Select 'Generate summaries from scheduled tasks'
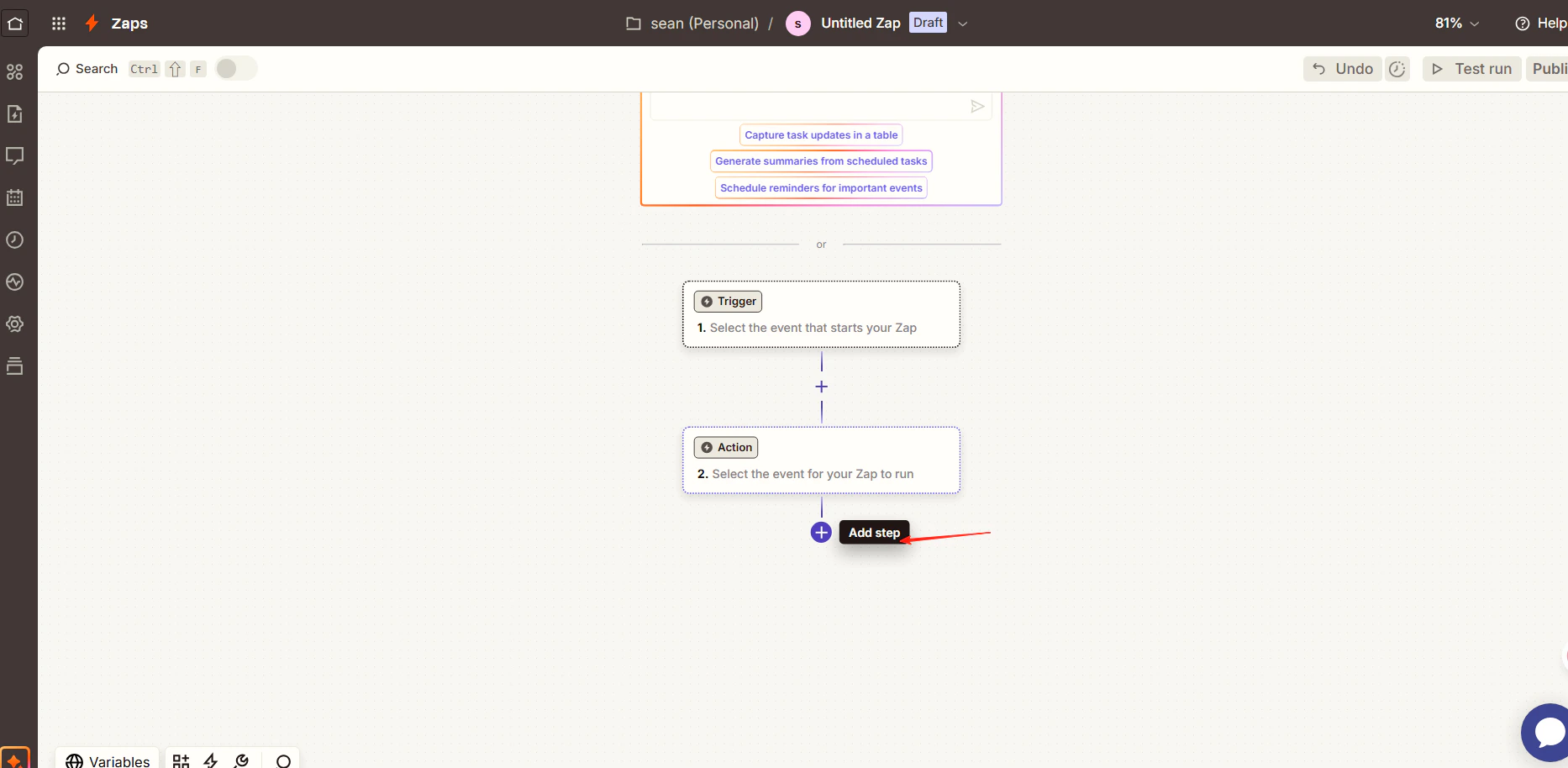The height and width of the screenshot is (768, 1568). 821,161
